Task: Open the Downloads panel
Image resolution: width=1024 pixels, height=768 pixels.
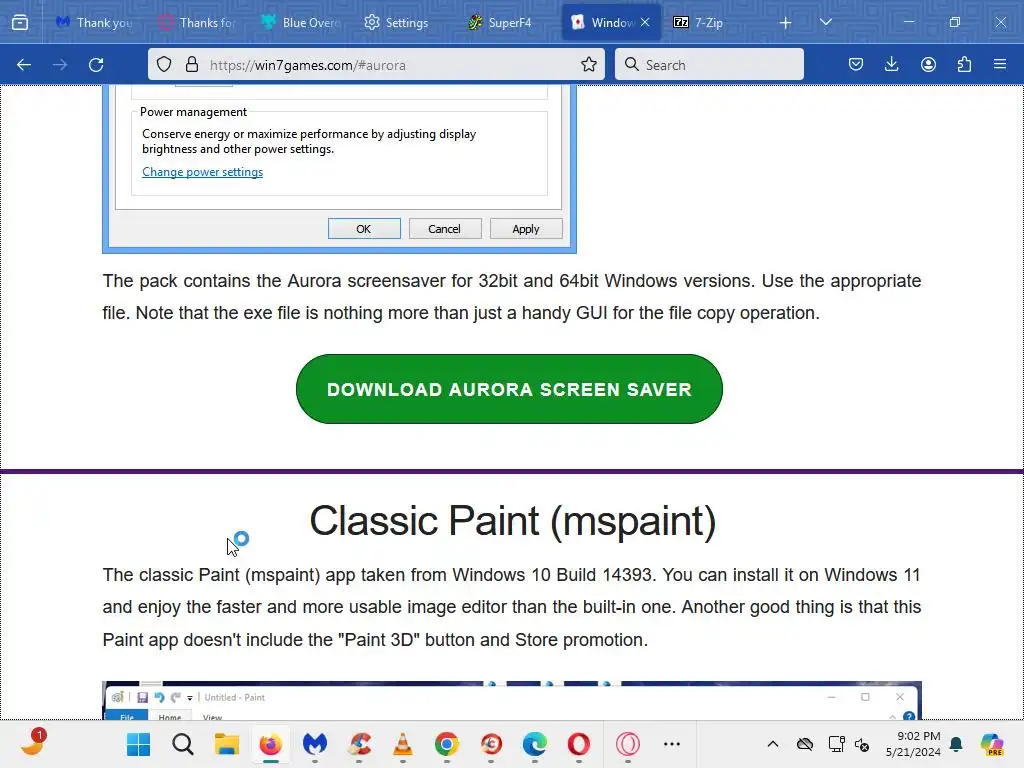Action: tap(891, 65)
